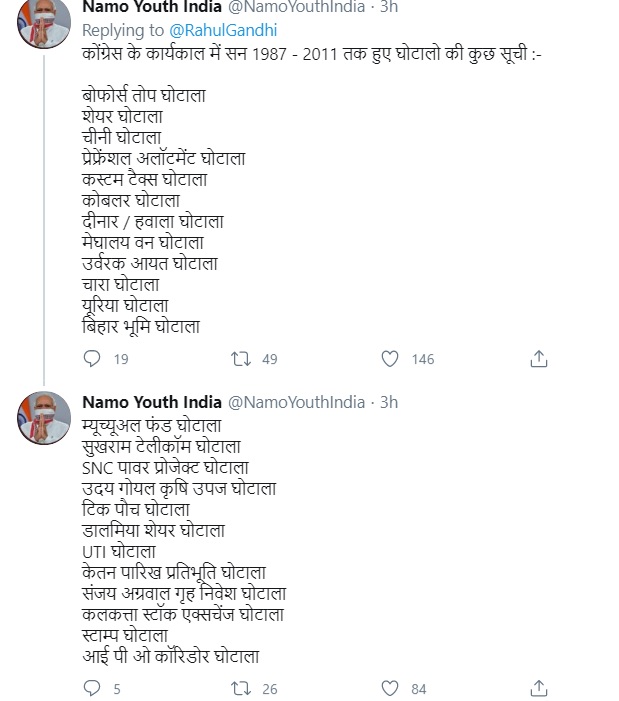Viewport: 619px width, 701px height.
Task: Open the second tweet's @NamoYouthIndia handle
Action: pyautogui.click(x=297, y=402)
